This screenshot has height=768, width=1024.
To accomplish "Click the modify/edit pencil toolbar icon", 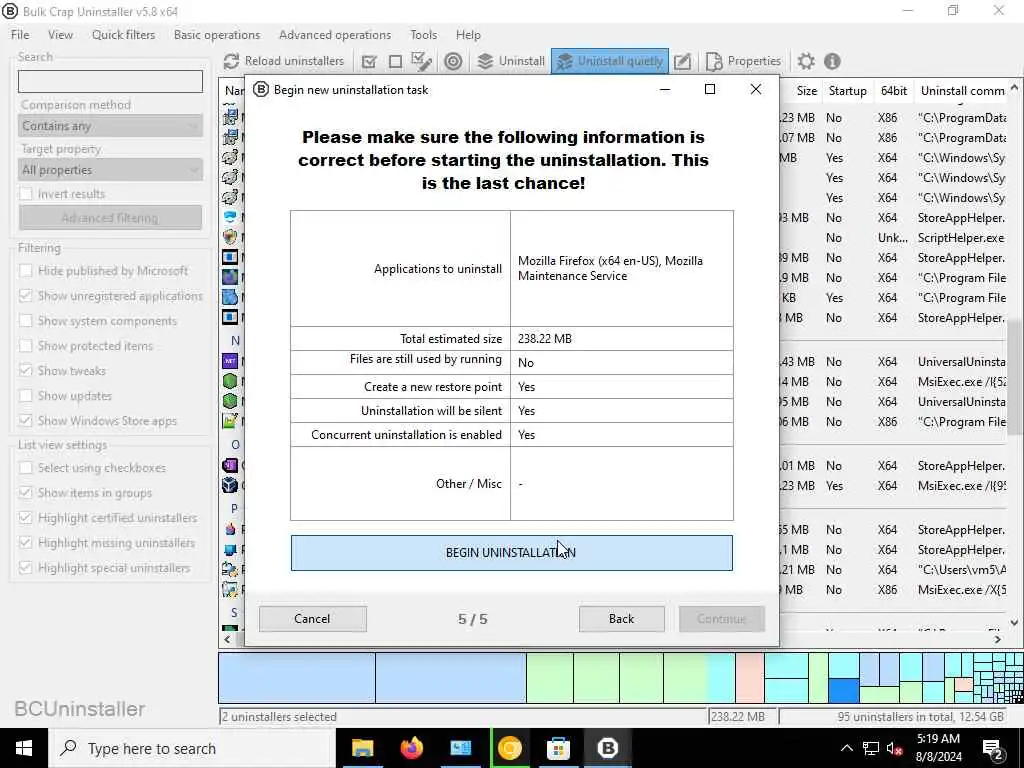I will [682, 61].
